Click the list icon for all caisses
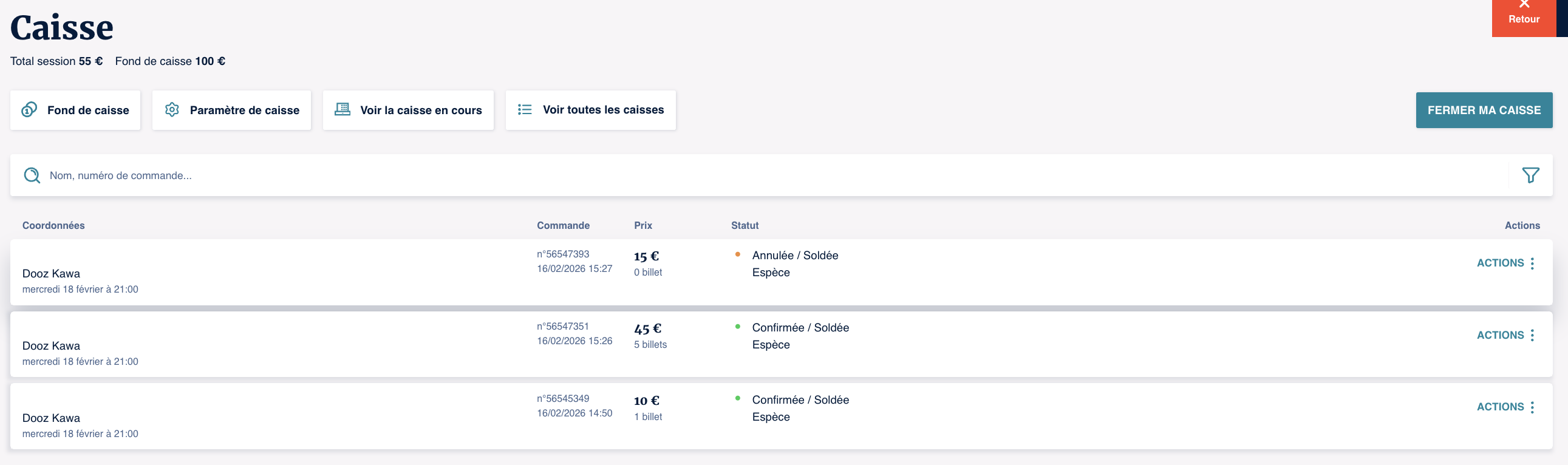The width and height of the screenshot is (1568, 465). pyautogui.click(x=525, y=109)
